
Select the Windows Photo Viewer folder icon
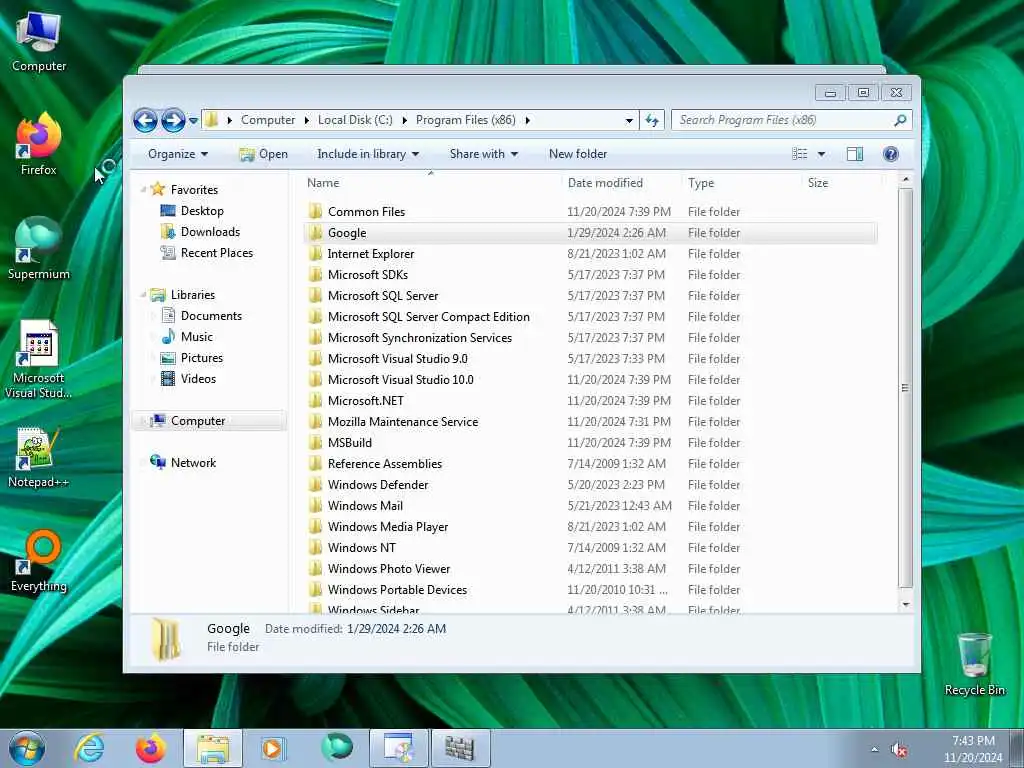[x=315, y=569]
